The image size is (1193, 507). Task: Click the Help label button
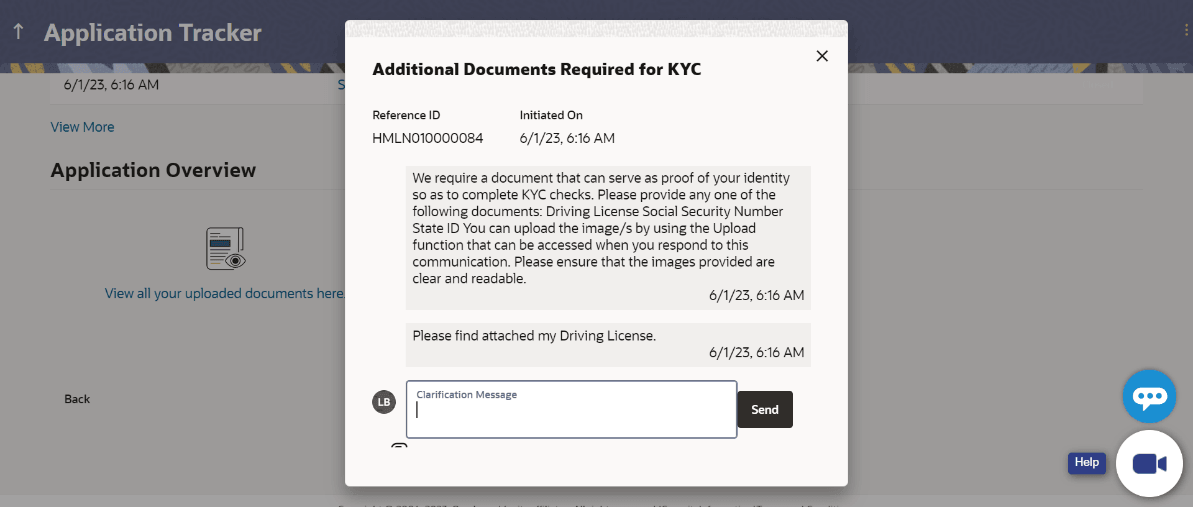point(1087,462)
